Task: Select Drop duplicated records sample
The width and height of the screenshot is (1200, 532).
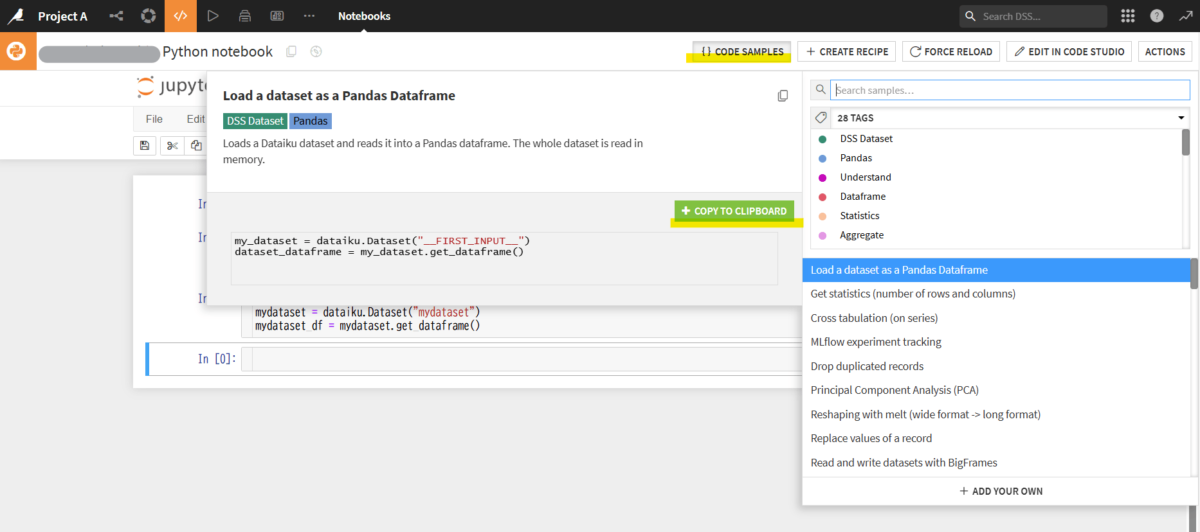Action: click(997, 366)
